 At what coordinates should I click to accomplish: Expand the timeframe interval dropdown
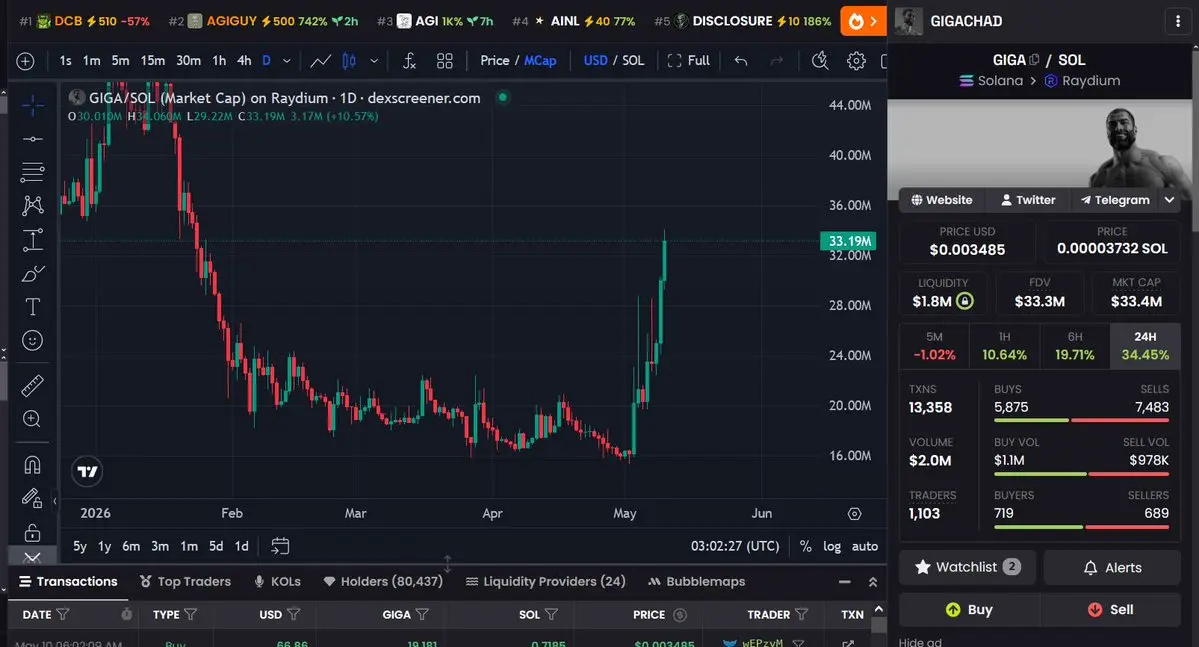(287, 60)
